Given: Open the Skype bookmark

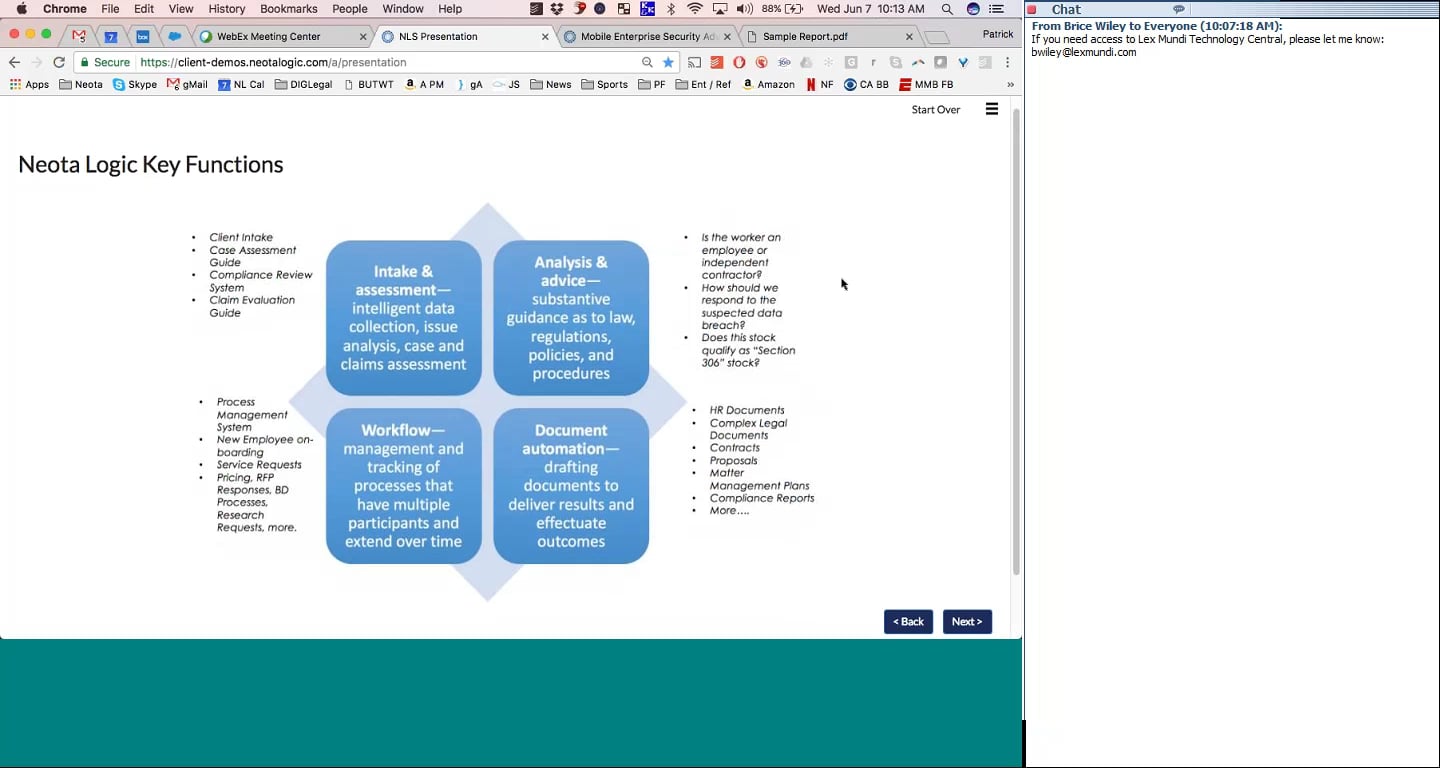Looking at the screenshot, I should tap(135, 85).
